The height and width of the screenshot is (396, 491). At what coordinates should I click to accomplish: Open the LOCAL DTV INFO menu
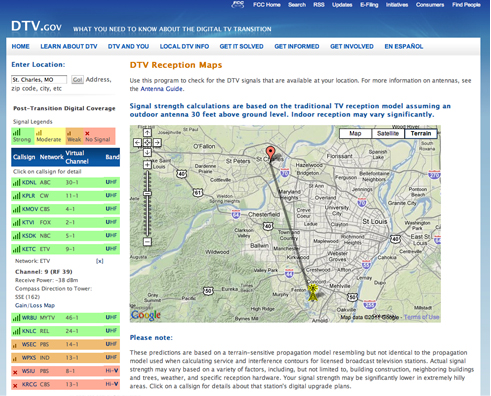pyautogui.click(x=184, y=46)
